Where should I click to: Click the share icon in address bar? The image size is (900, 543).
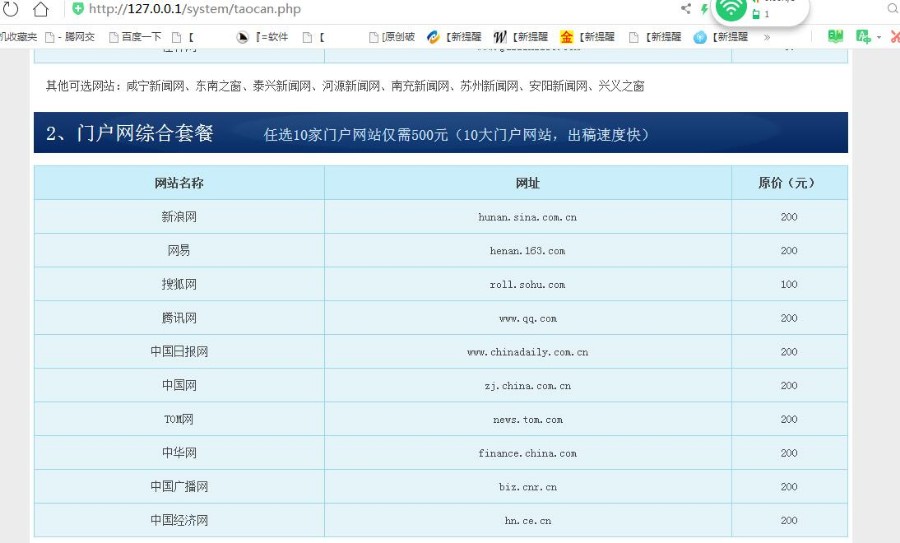tap(686, 8)
